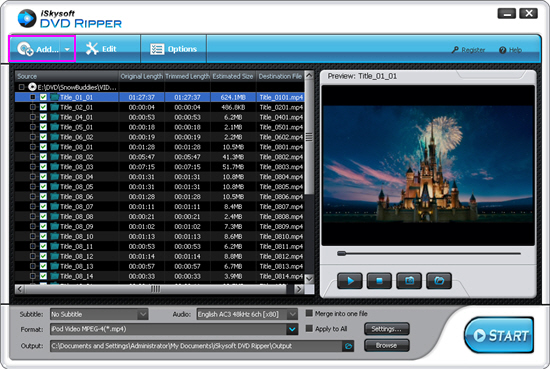Click the title list scroll down arrow
This screenshot has width=550, height=369.
309,279
